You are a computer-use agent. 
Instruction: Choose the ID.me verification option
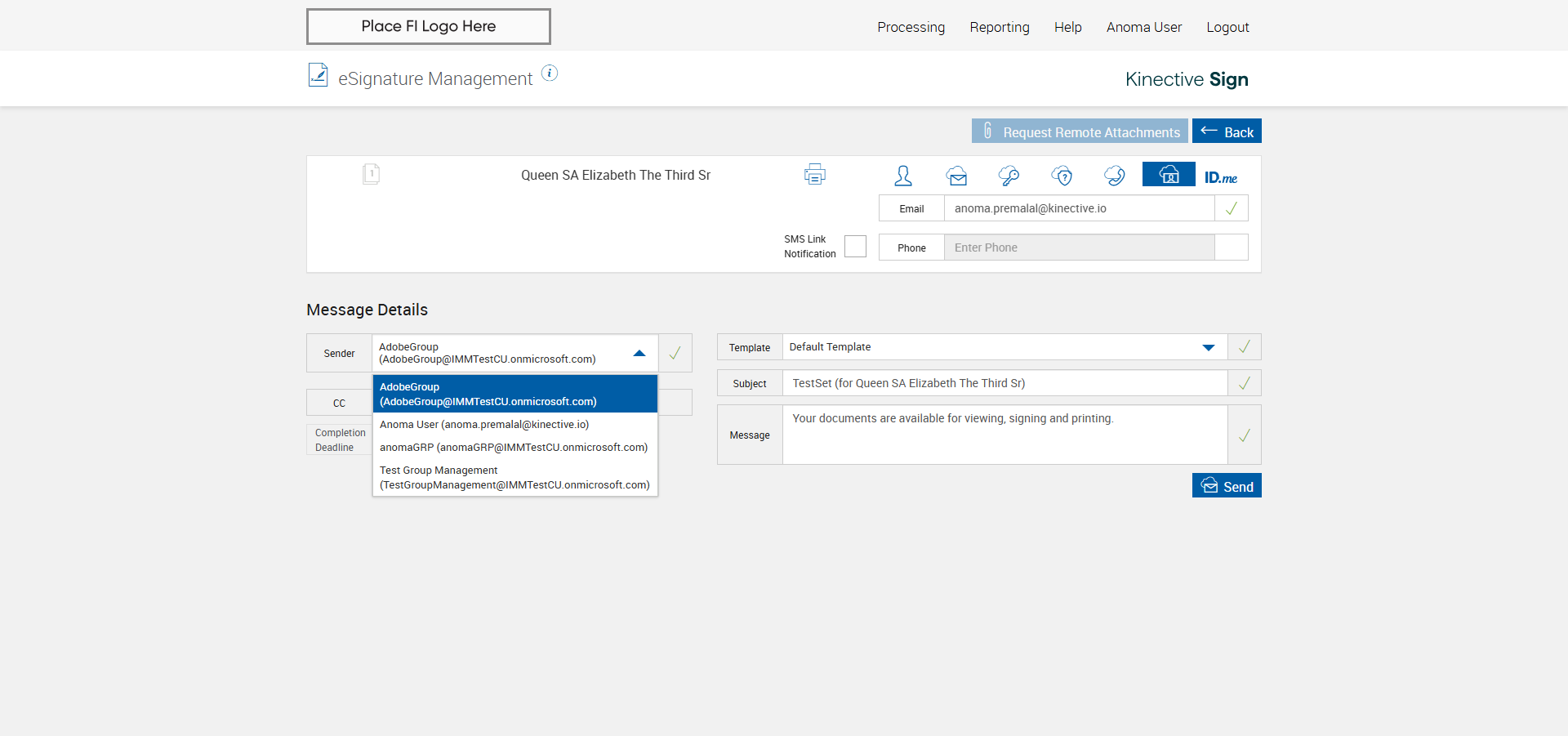click(x=1220, y=177)
